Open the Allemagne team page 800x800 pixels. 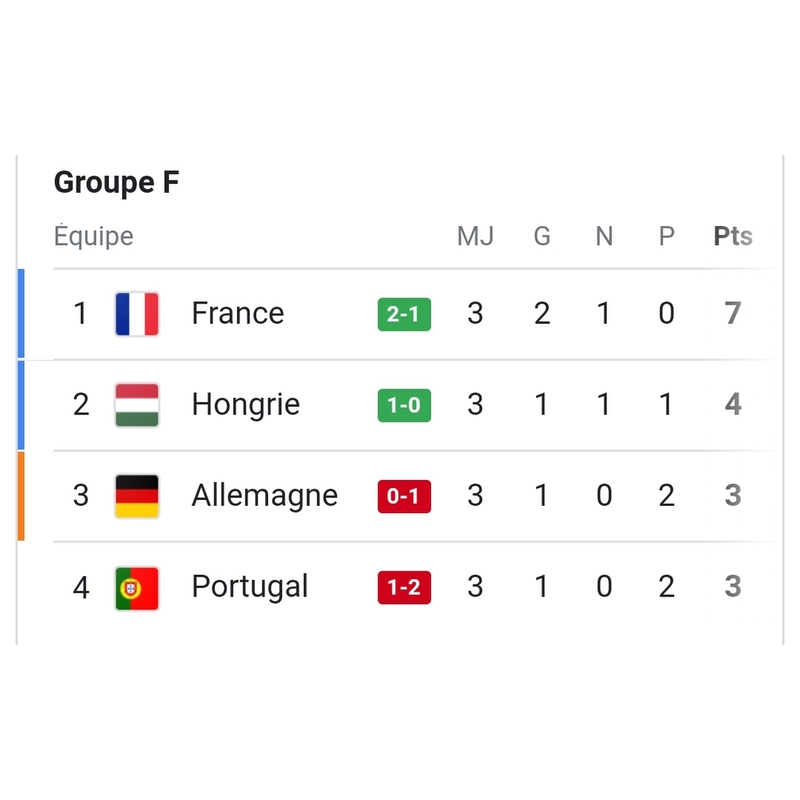(265, 496)
